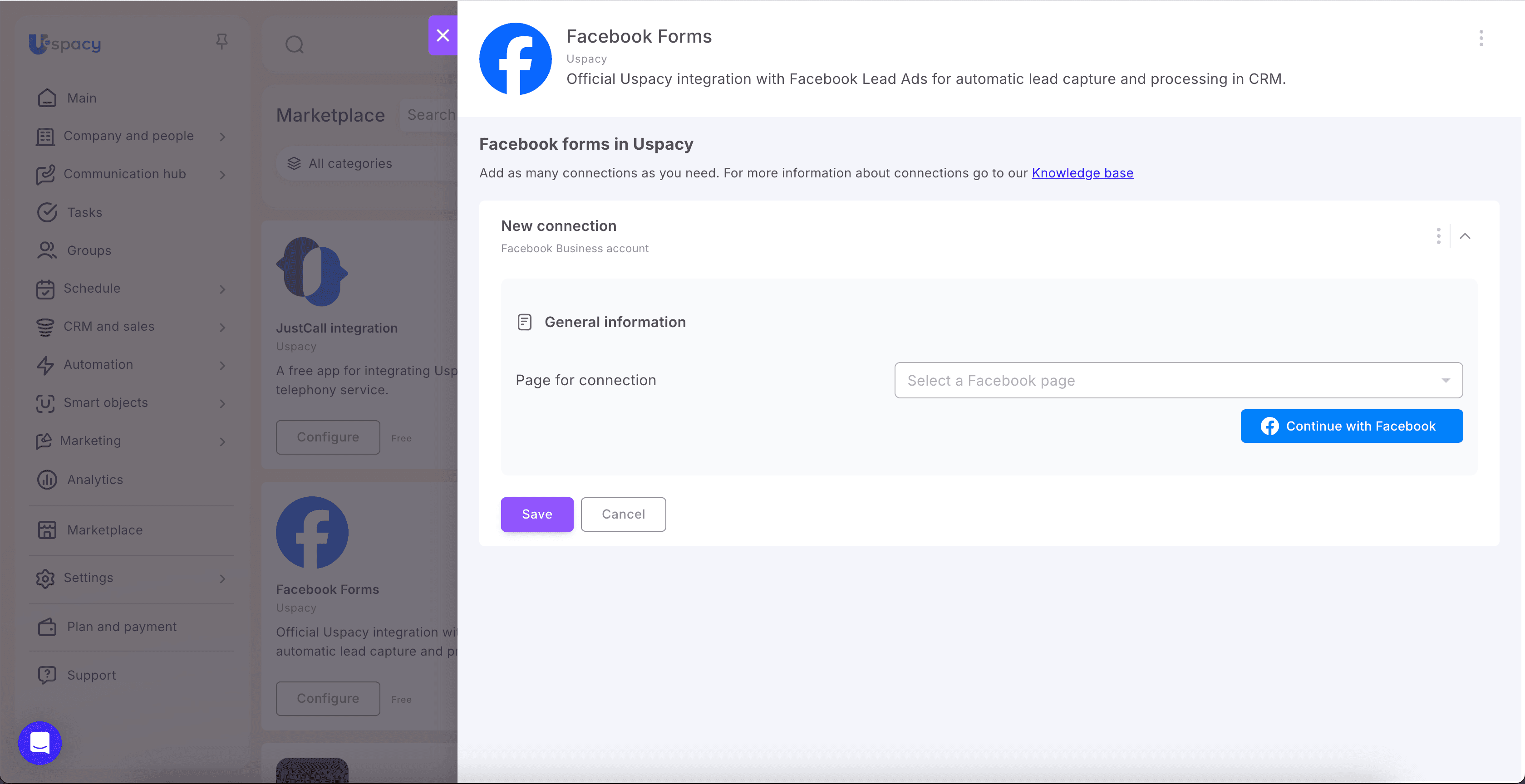Open Groups in sidebar

click(89, 250)
